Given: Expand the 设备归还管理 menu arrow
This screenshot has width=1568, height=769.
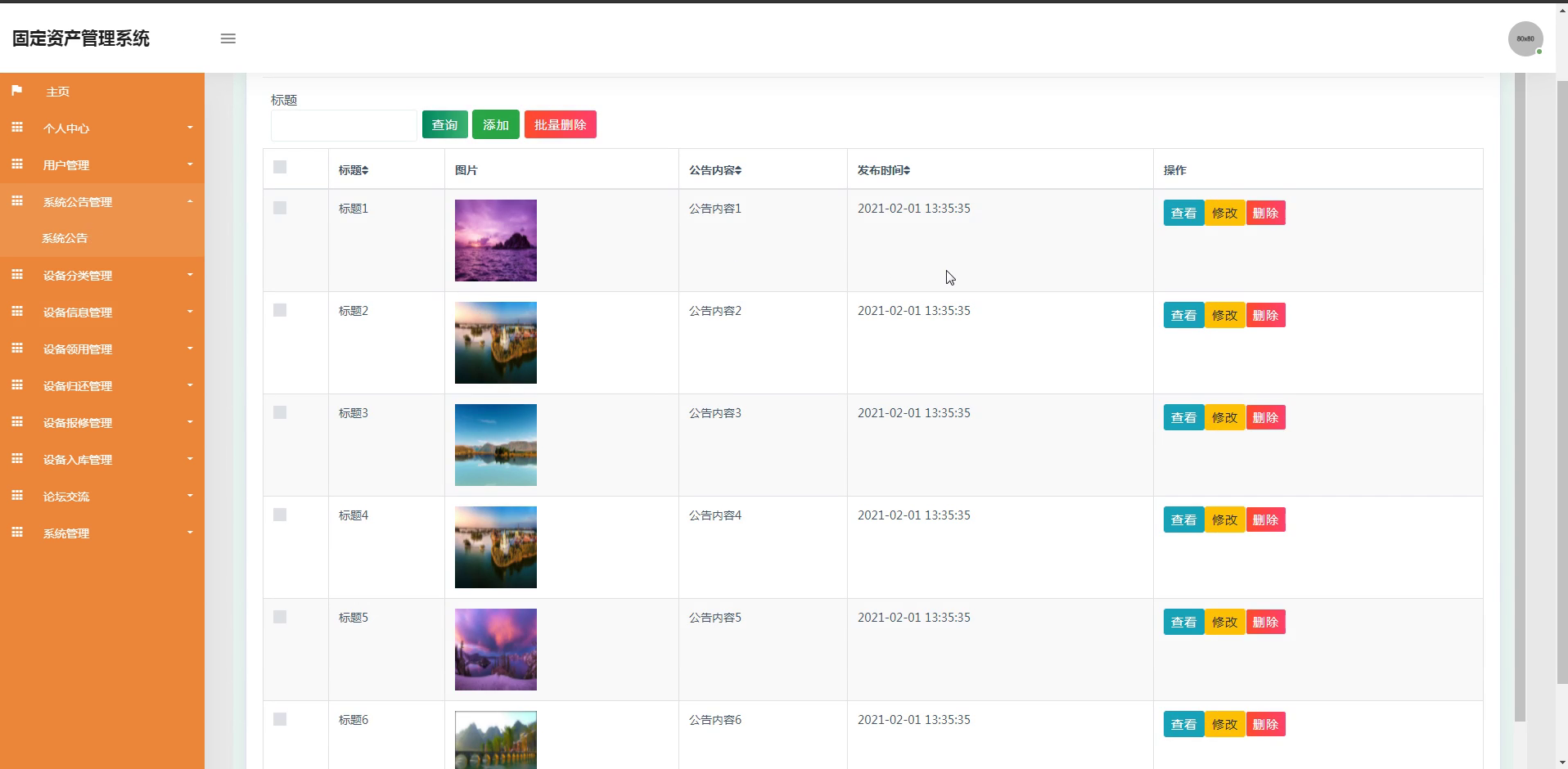Looking at the screenshot, I should (x=190, y=385).
